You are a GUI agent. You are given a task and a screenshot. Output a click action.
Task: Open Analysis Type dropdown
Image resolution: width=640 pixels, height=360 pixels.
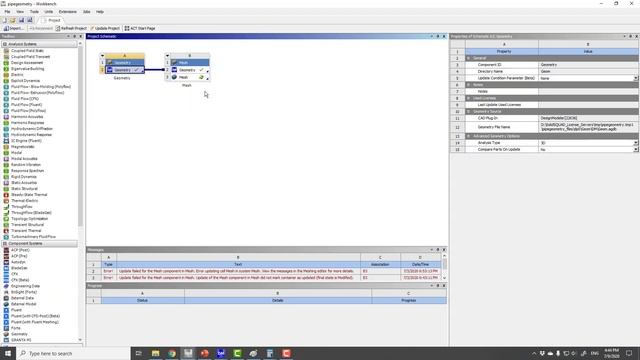[636, 143]
